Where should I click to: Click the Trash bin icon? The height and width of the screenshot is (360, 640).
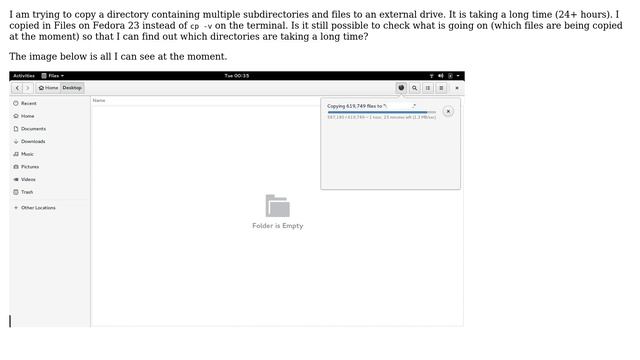[x=16, y=192]
